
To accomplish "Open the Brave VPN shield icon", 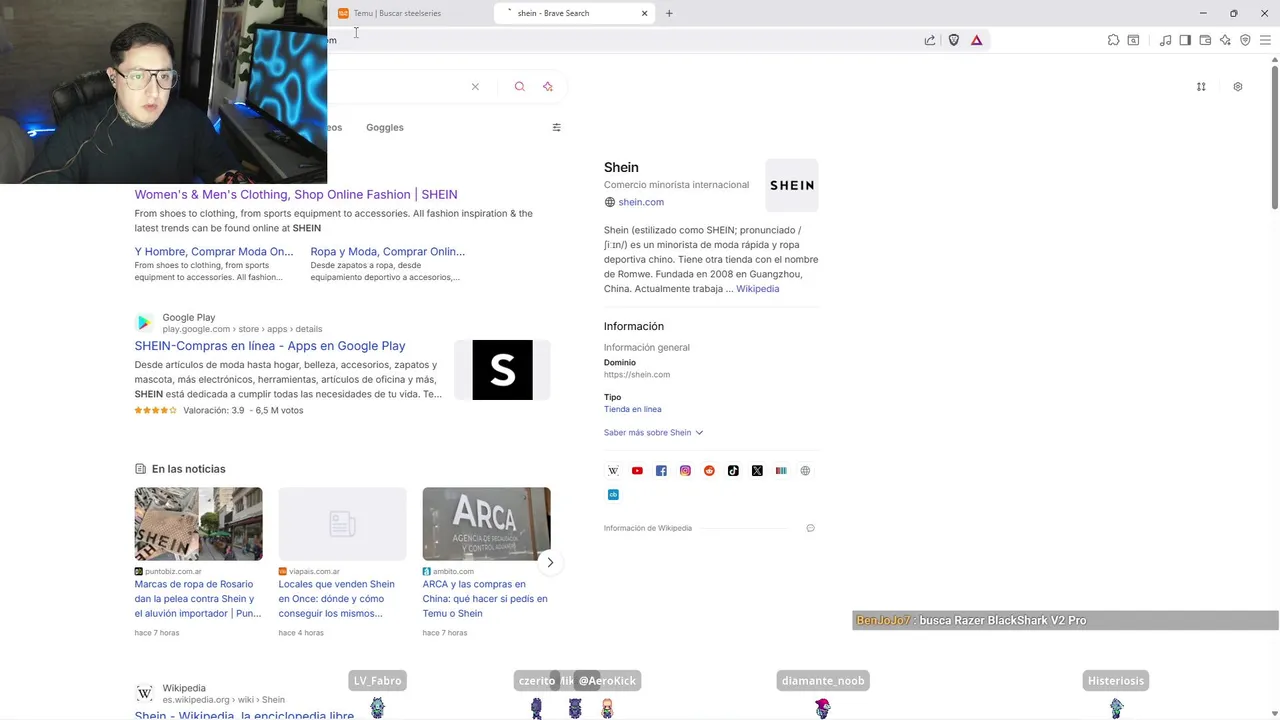I will click(x=1245, y=40).
